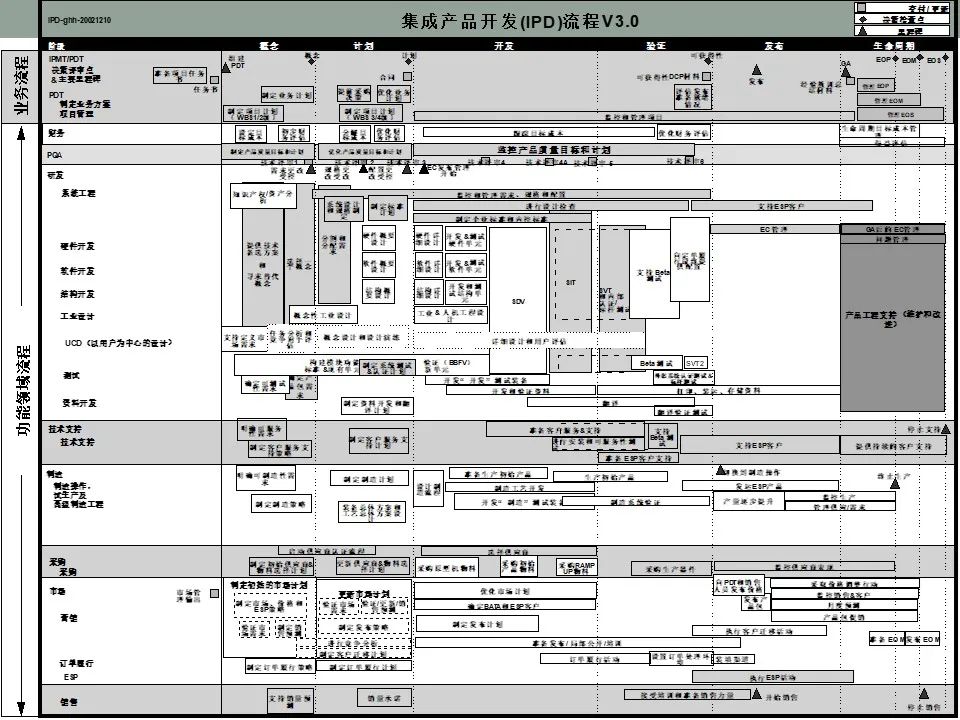Click the legend's diamond checkpoint symbol

pyautogui.click(x=862, y=19)
